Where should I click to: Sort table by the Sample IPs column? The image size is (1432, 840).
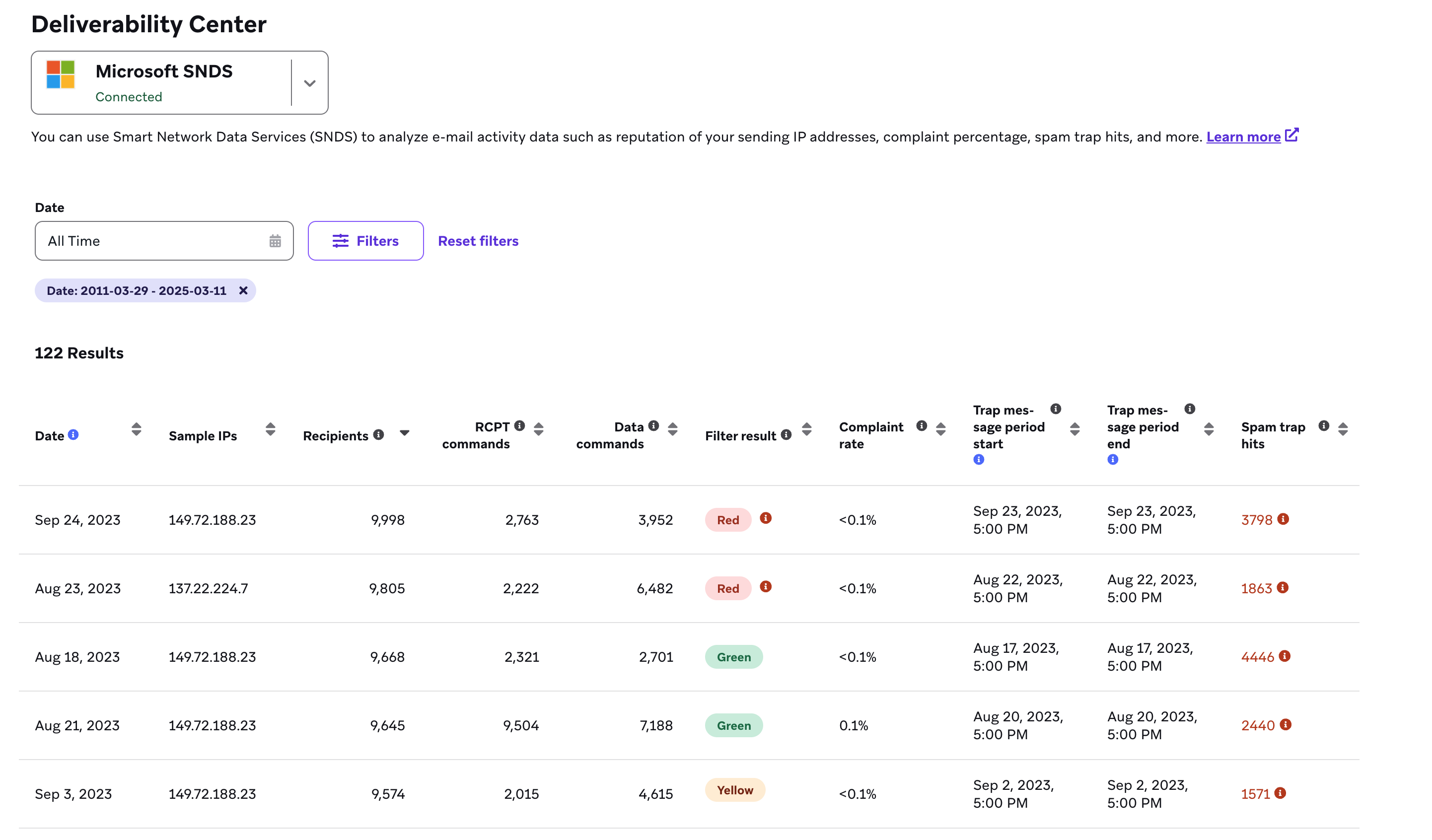(271, 429)
